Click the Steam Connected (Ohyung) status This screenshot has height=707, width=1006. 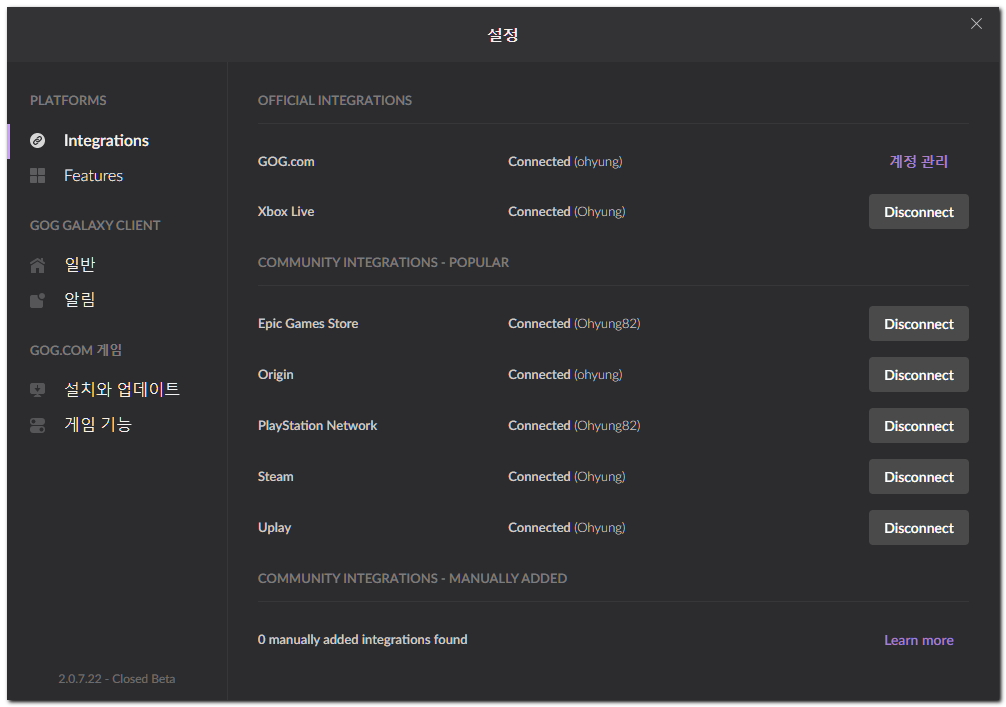click(x=567, y=477)
